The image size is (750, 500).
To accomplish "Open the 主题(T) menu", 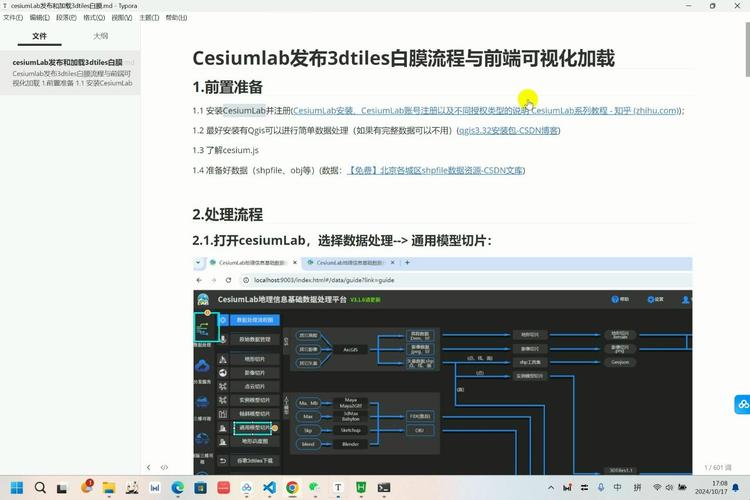I will point(149,18).
